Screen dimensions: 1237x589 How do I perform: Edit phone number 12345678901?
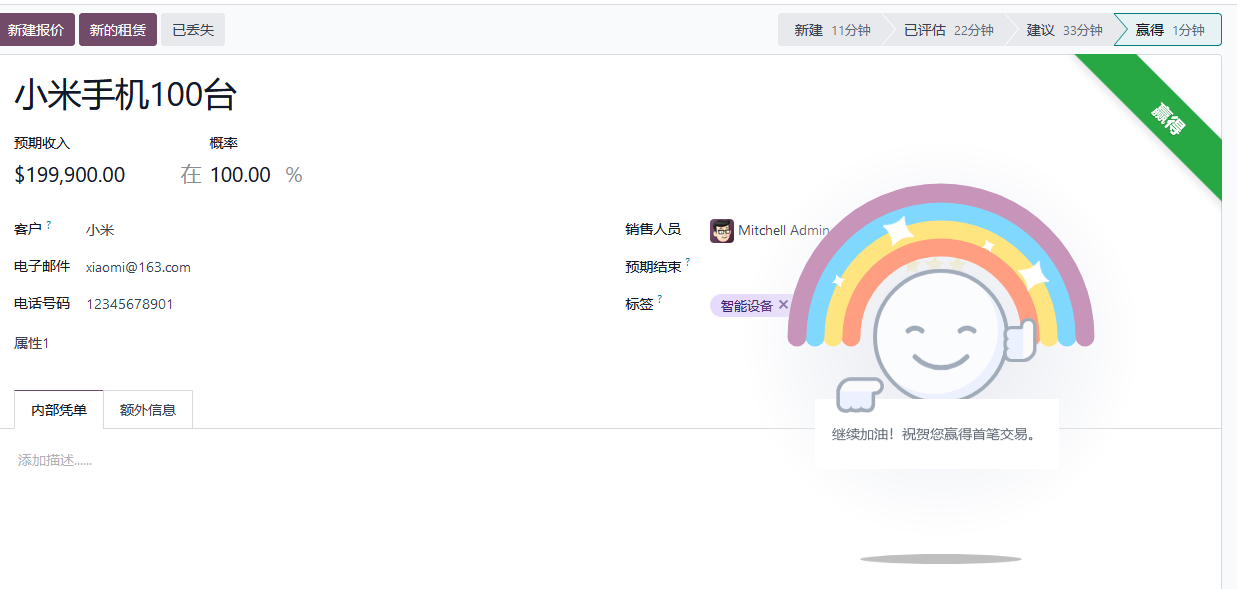(x=130, y=304)
